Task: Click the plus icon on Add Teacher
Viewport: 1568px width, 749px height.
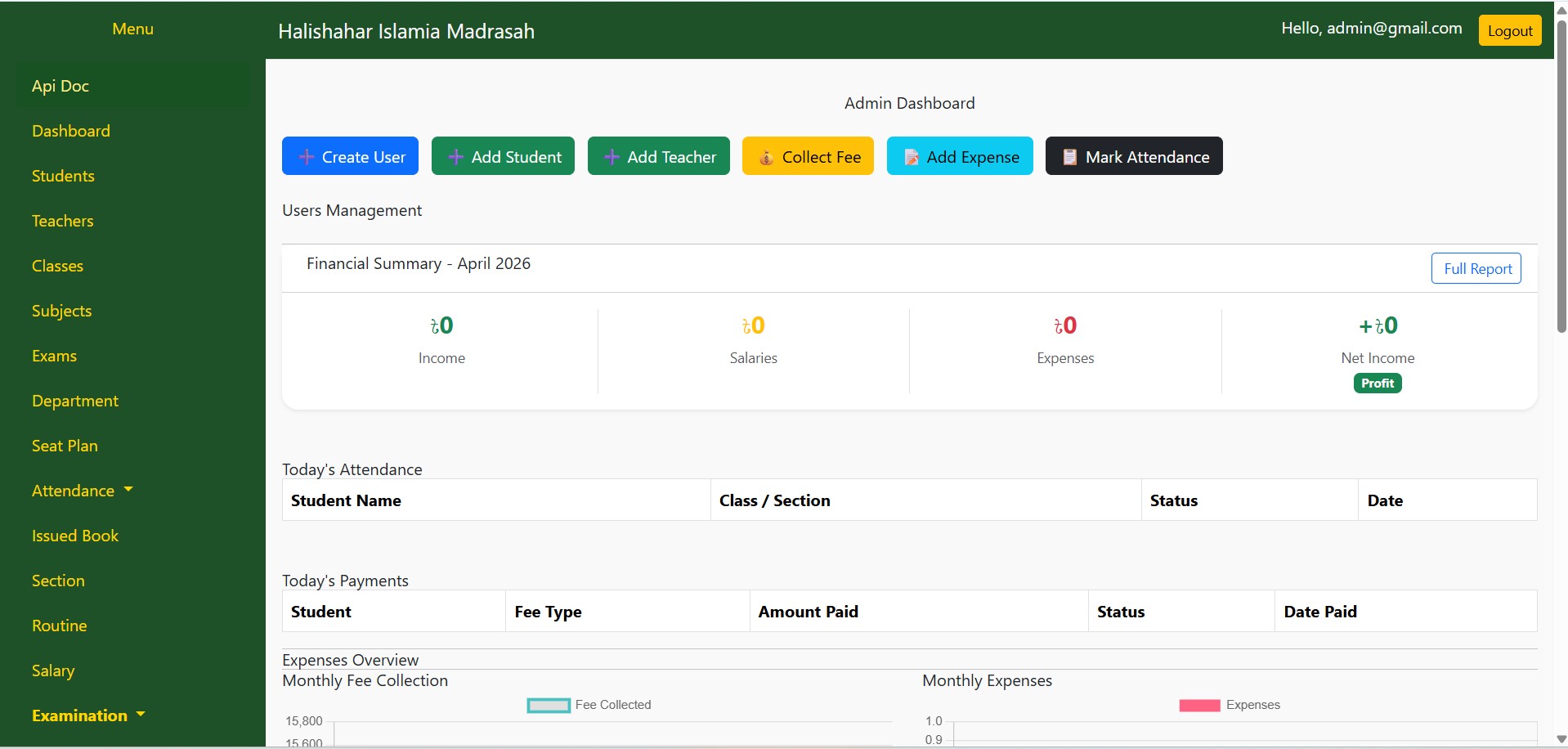Action: [612, 157]
